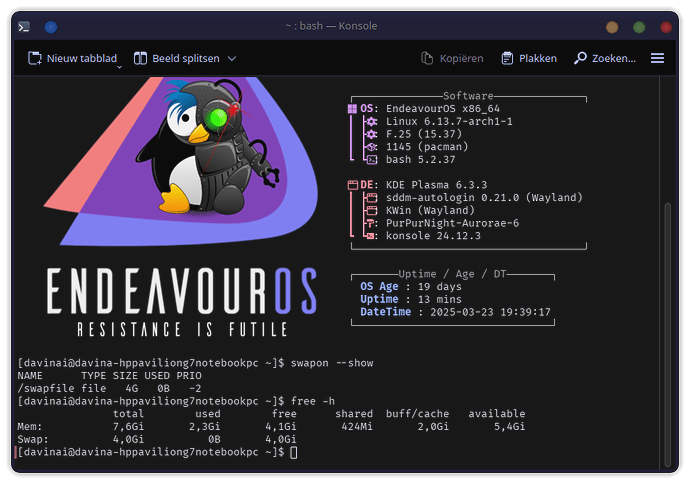Click the 'buff/cache' column header

point(418,414)
